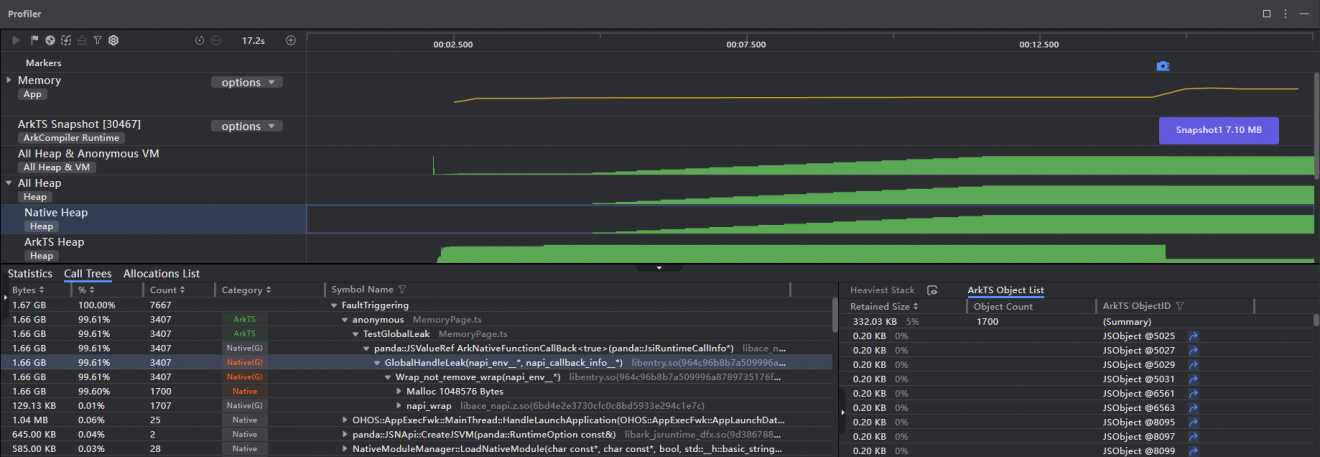Switch to the ArkTS Object List tab
Screen dimensions: 1320x457
pos(1005,290)
